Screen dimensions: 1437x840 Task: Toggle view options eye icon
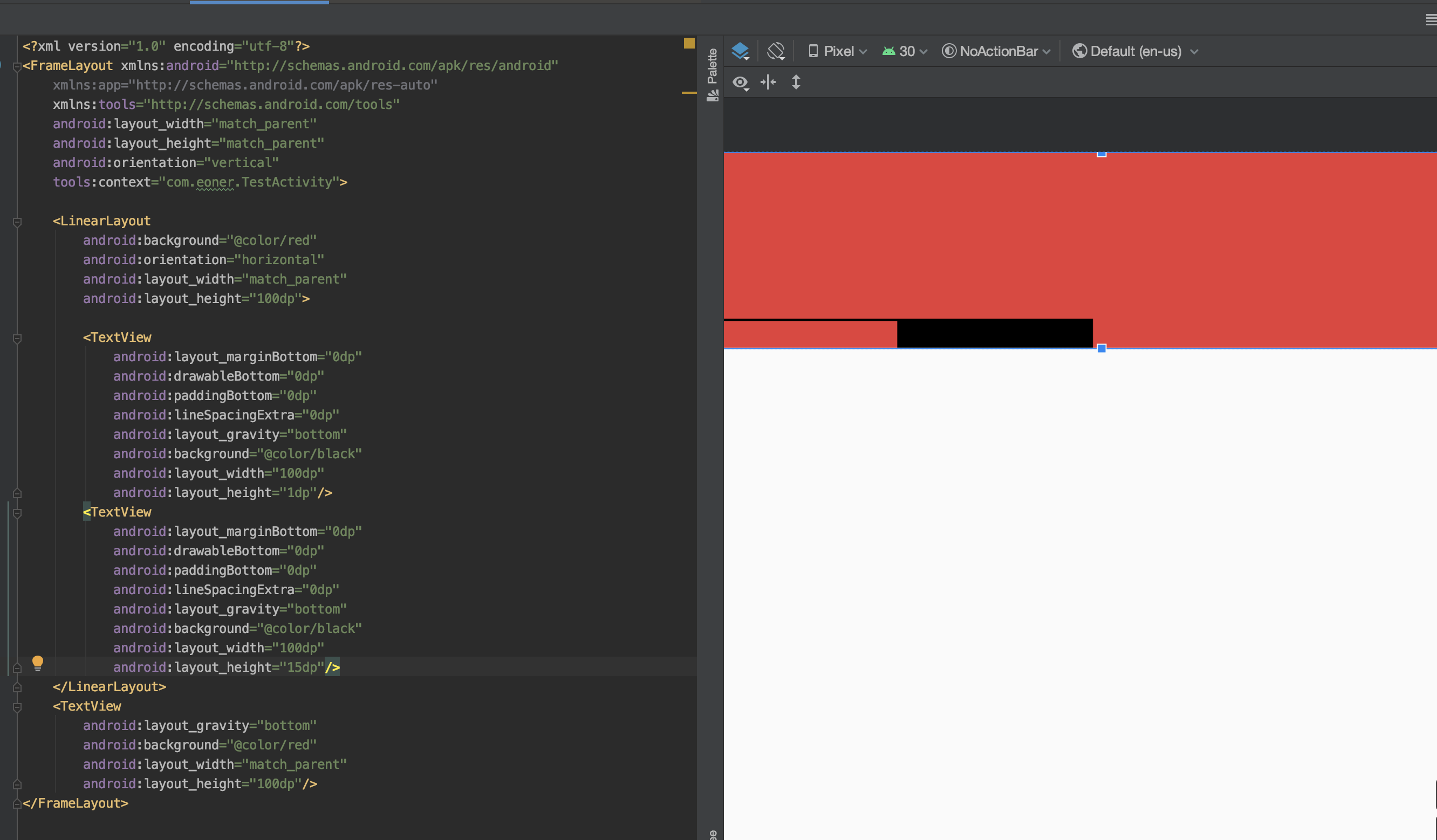[740, 82]
